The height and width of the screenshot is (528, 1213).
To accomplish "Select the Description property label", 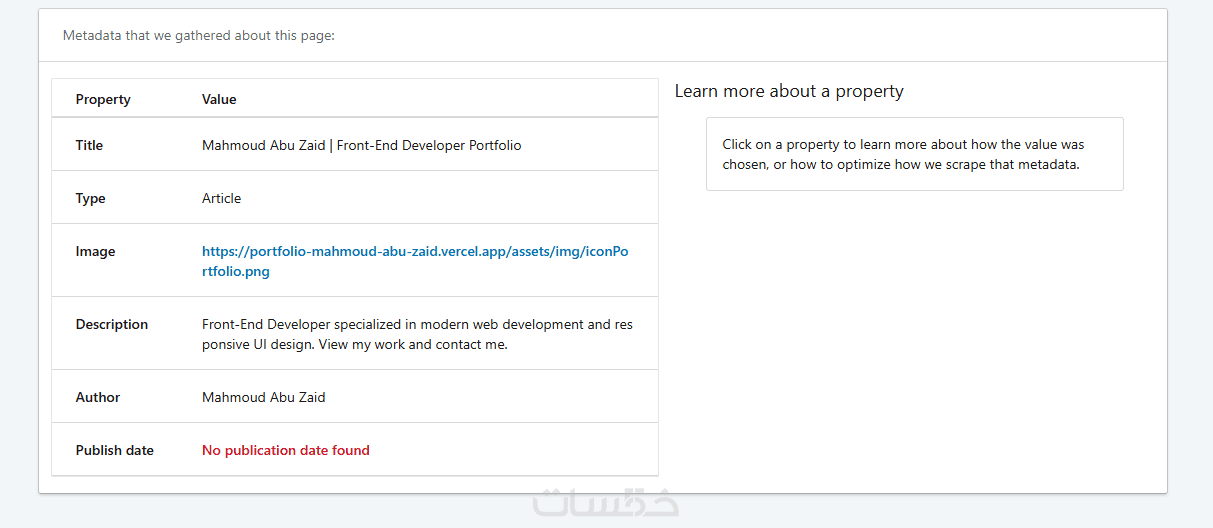I will click(111, 325).
